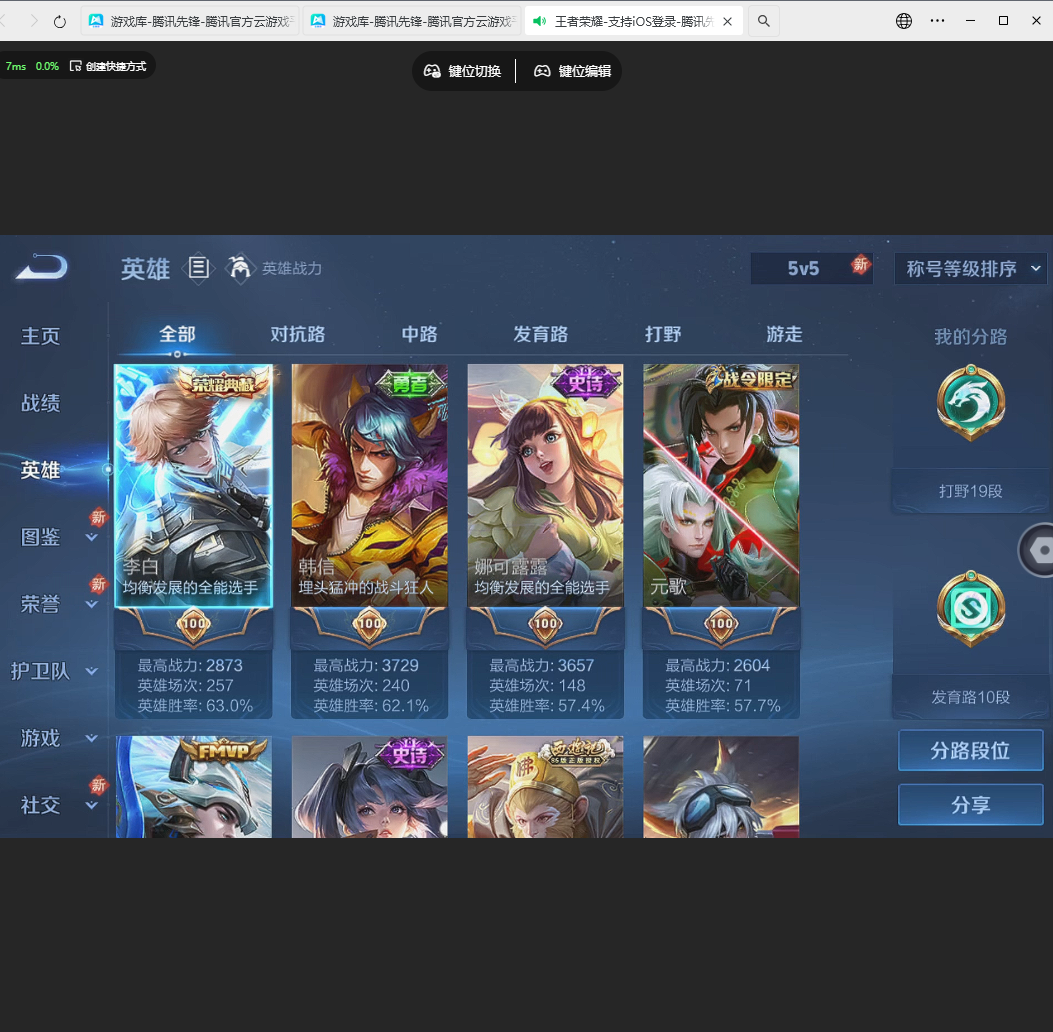Open 主页 in the sidebar

tap(40, 336)
